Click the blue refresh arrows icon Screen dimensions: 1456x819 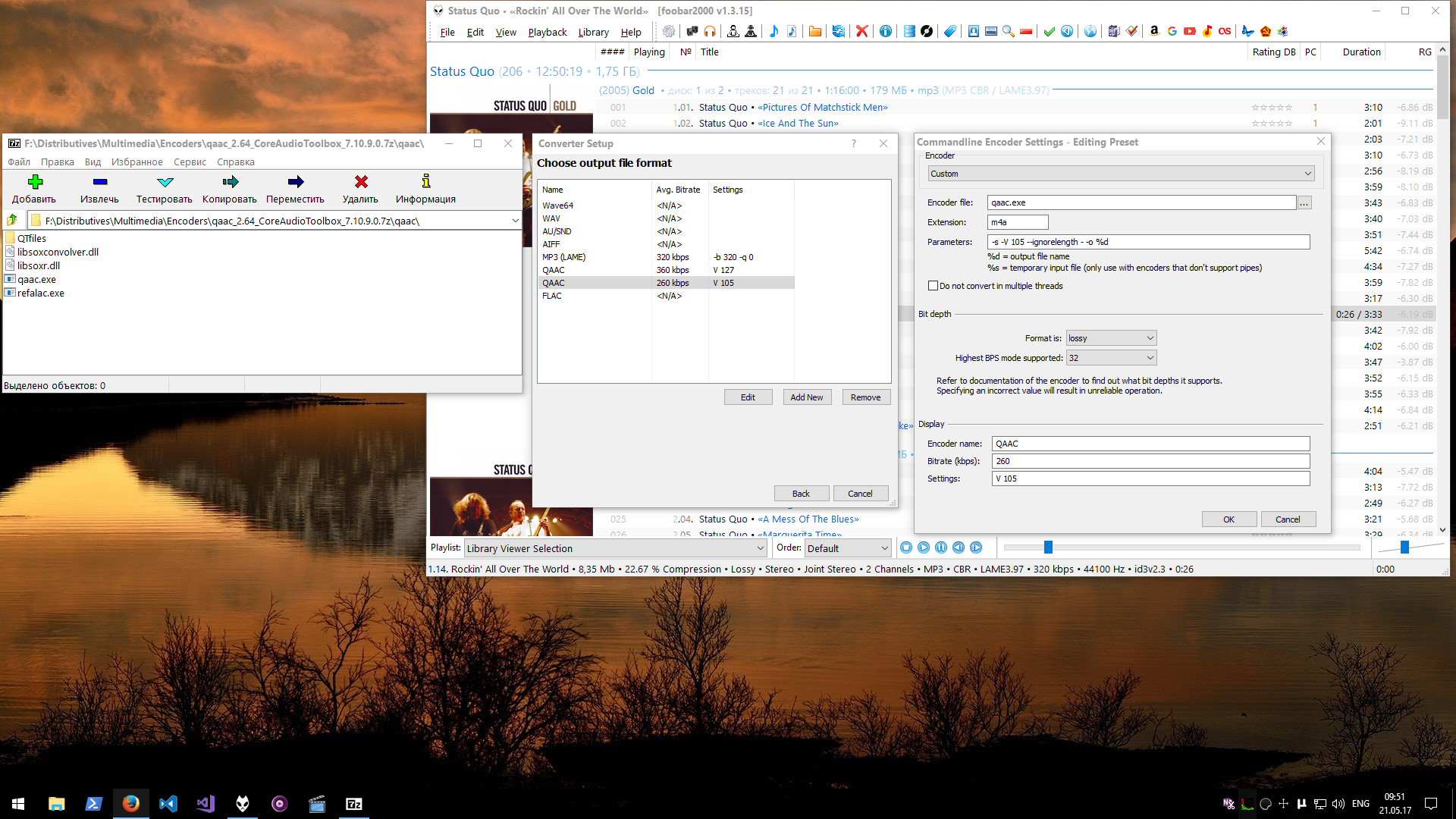tap(838, 31)
